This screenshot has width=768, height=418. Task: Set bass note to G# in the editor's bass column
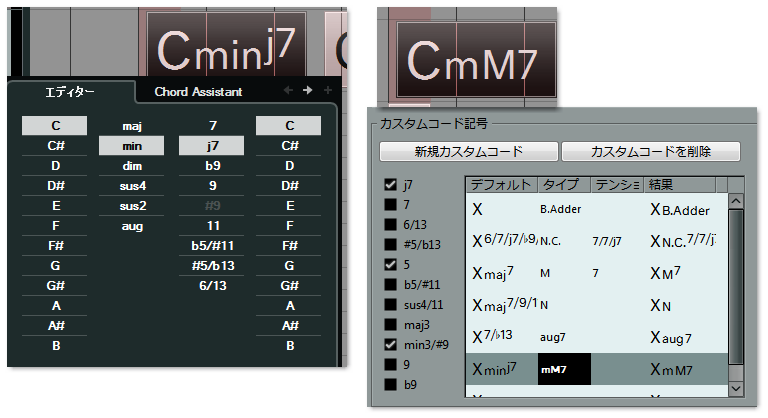pos(288,286)
